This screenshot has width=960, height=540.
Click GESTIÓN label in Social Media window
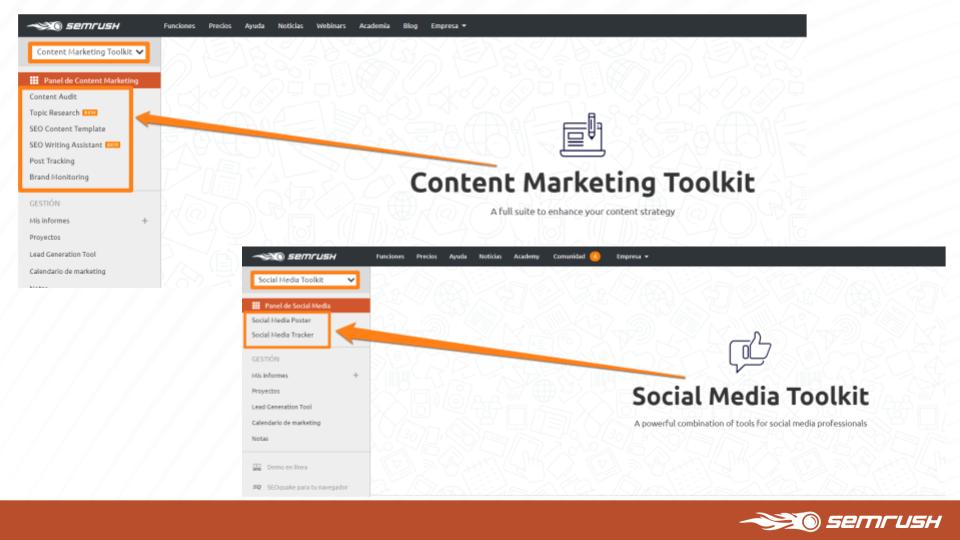tap(265, 359)
